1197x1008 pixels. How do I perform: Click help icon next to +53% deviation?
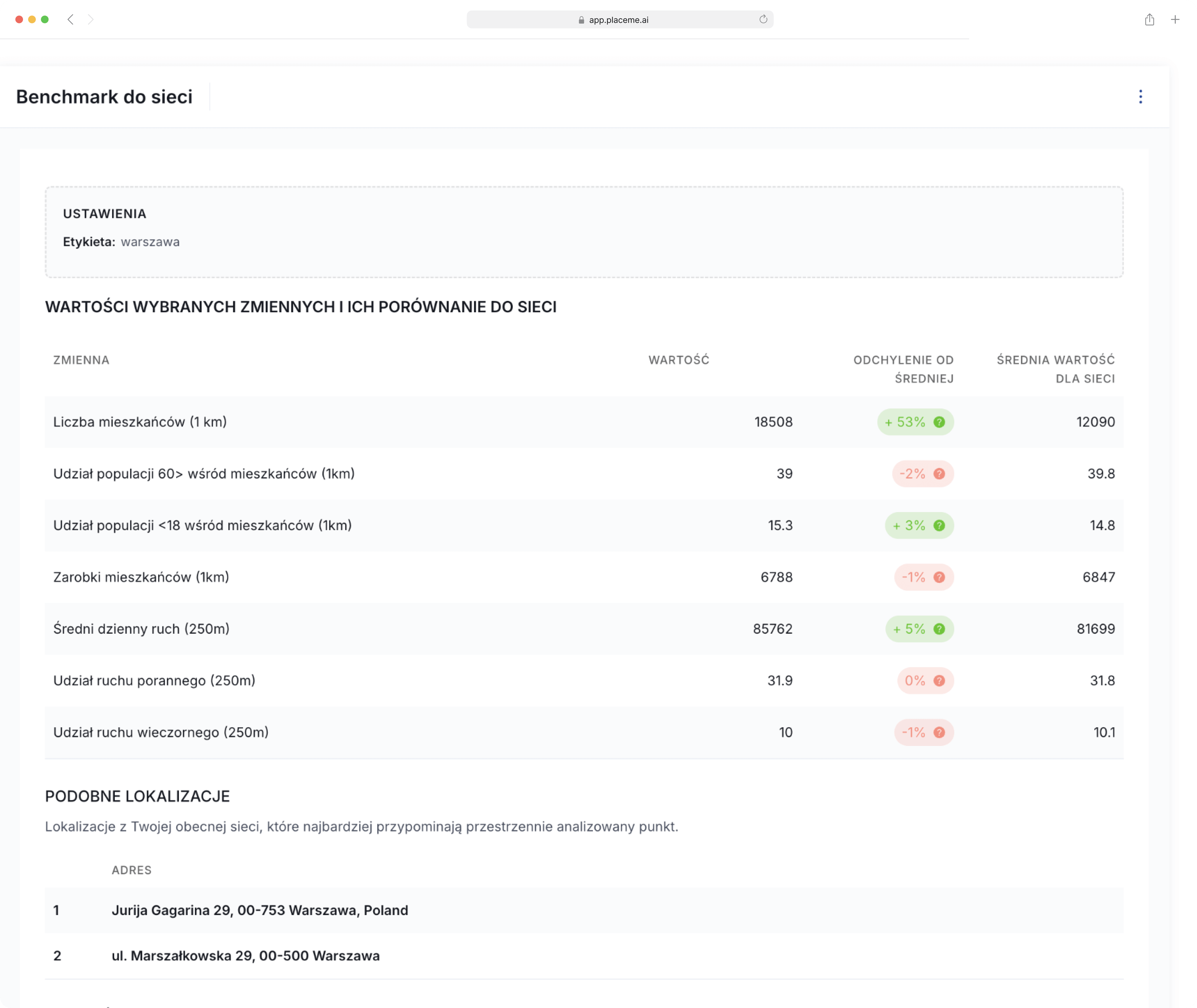939,422
